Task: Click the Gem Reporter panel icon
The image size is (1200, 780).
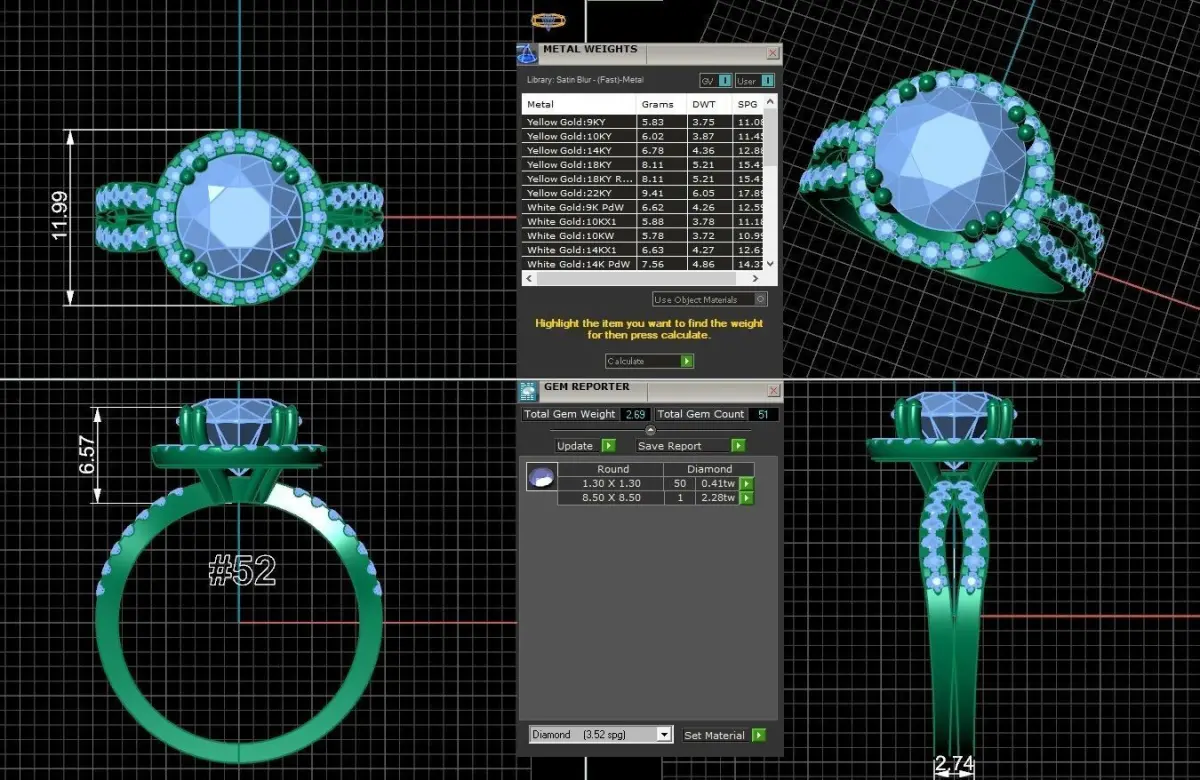Action: pyautogui.click(x=528, y=391)
